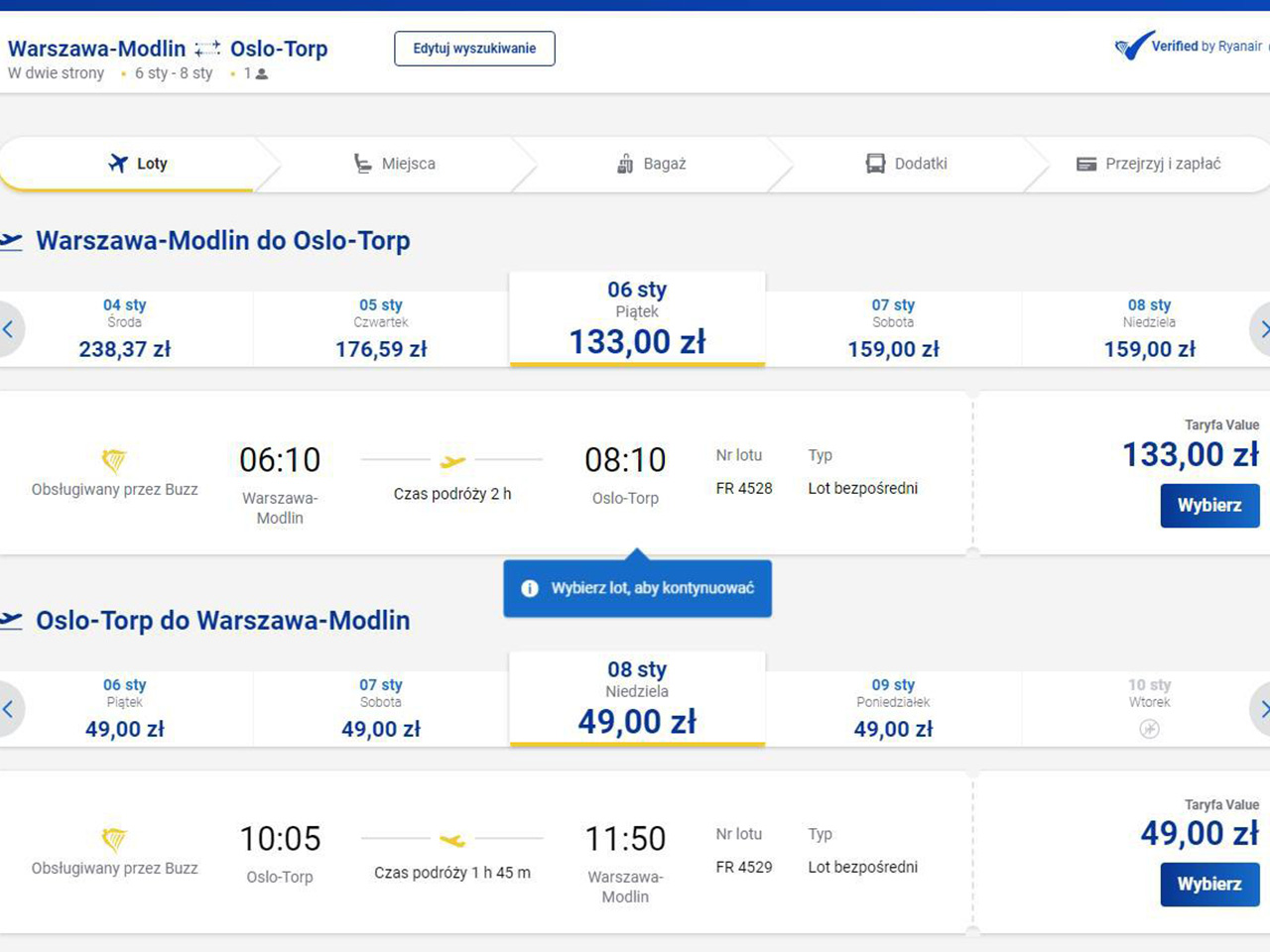Click the Edytuj wyszukiwanie button

(x=474, y=49)
